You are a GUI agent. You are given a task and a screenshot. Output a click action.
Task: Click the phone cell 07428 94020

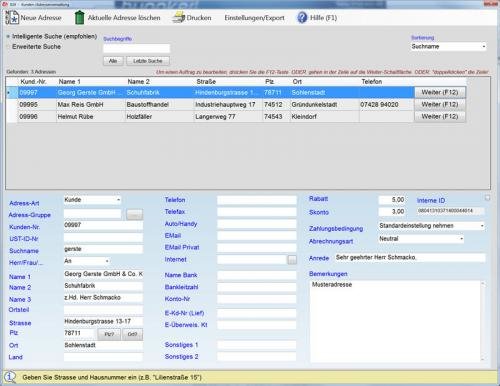point(386,105)
